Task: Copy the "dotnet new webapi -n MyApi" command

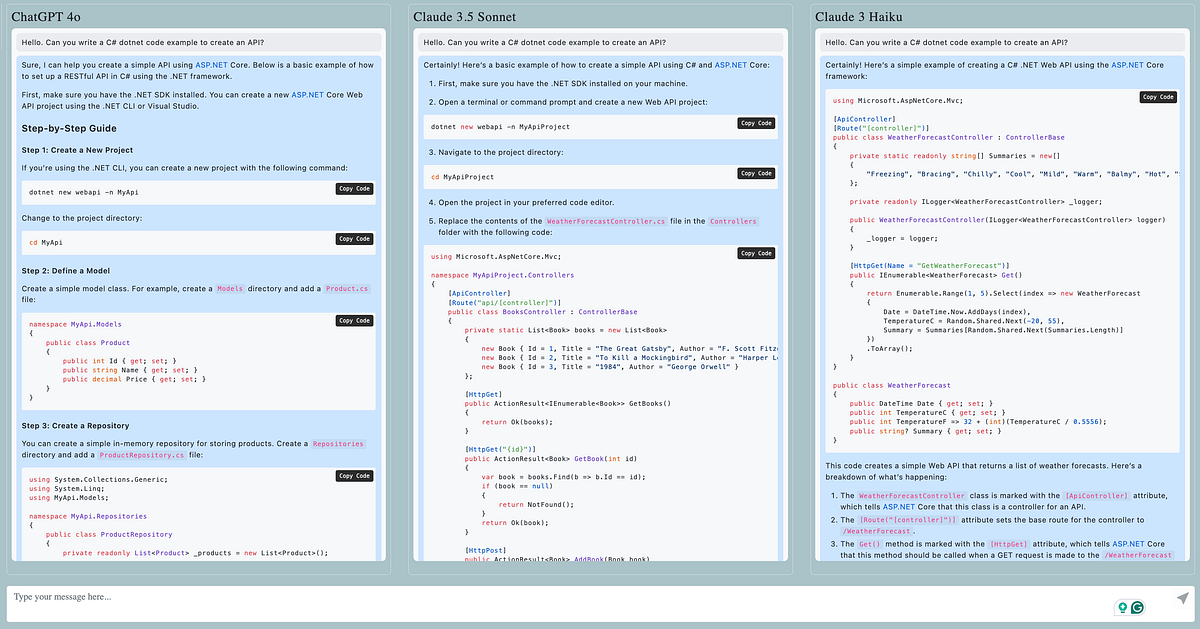Action: [352, 188]
